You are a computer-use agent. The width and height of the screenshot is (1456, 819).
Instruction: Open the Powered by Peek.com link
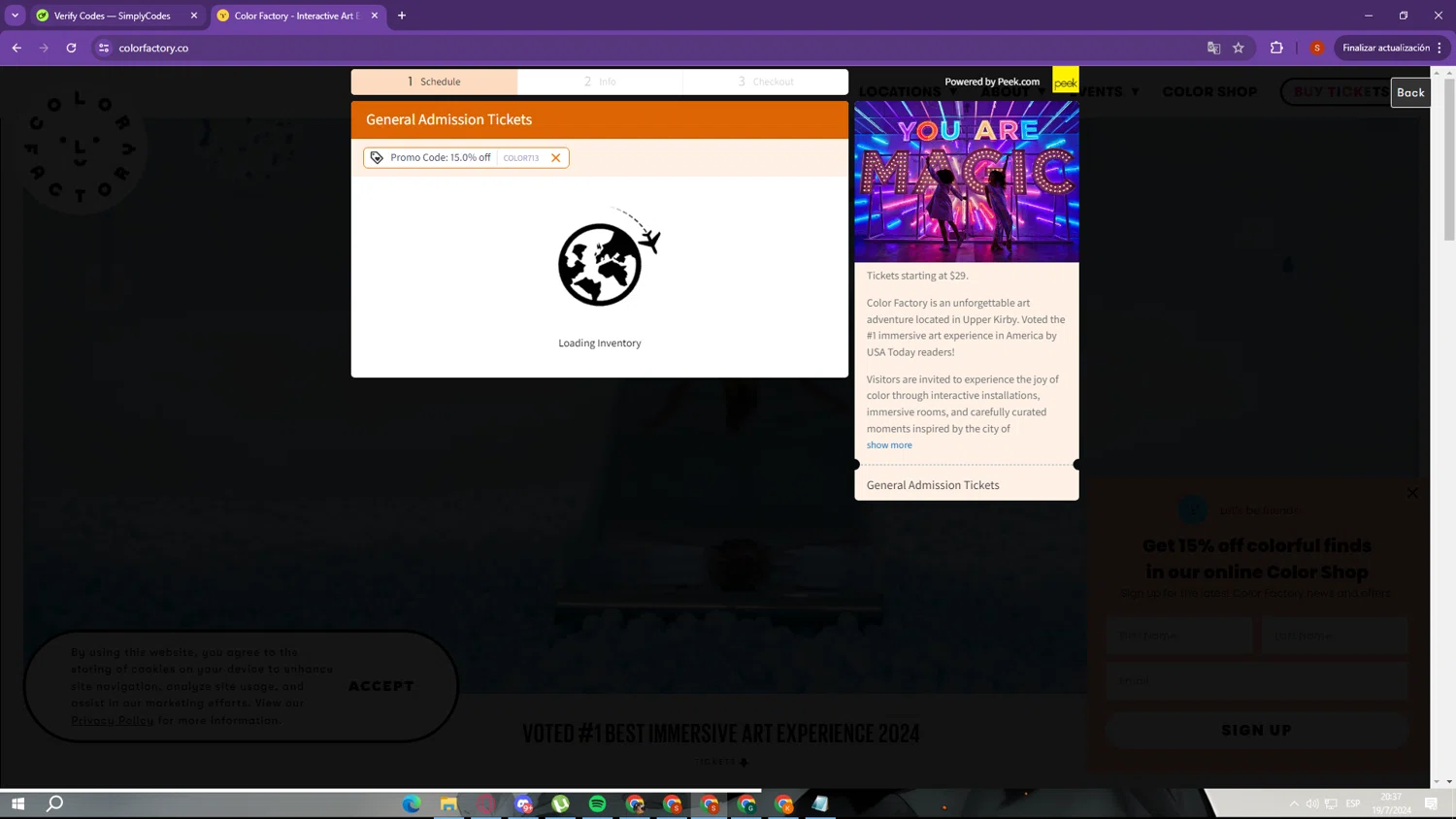coord(992,82)
